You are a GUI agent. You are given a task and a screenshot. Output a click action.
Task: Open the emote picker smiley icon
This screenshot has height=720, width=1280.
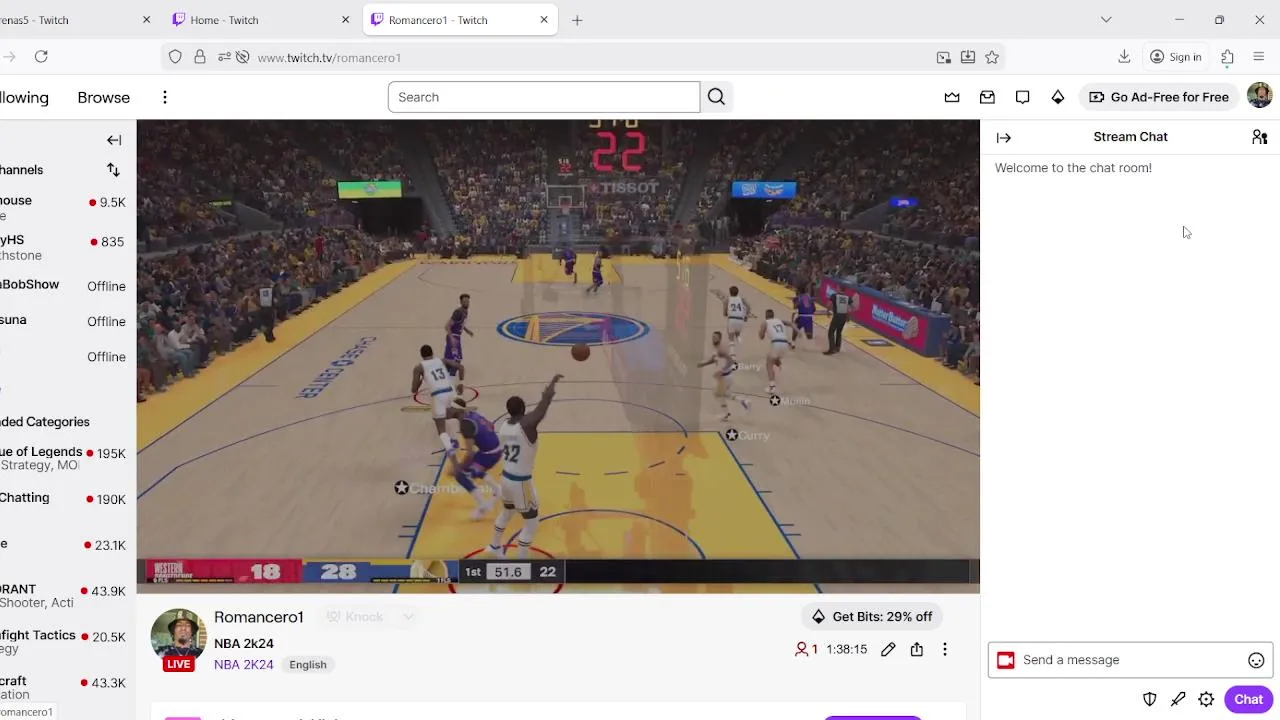click(1256, 660)
